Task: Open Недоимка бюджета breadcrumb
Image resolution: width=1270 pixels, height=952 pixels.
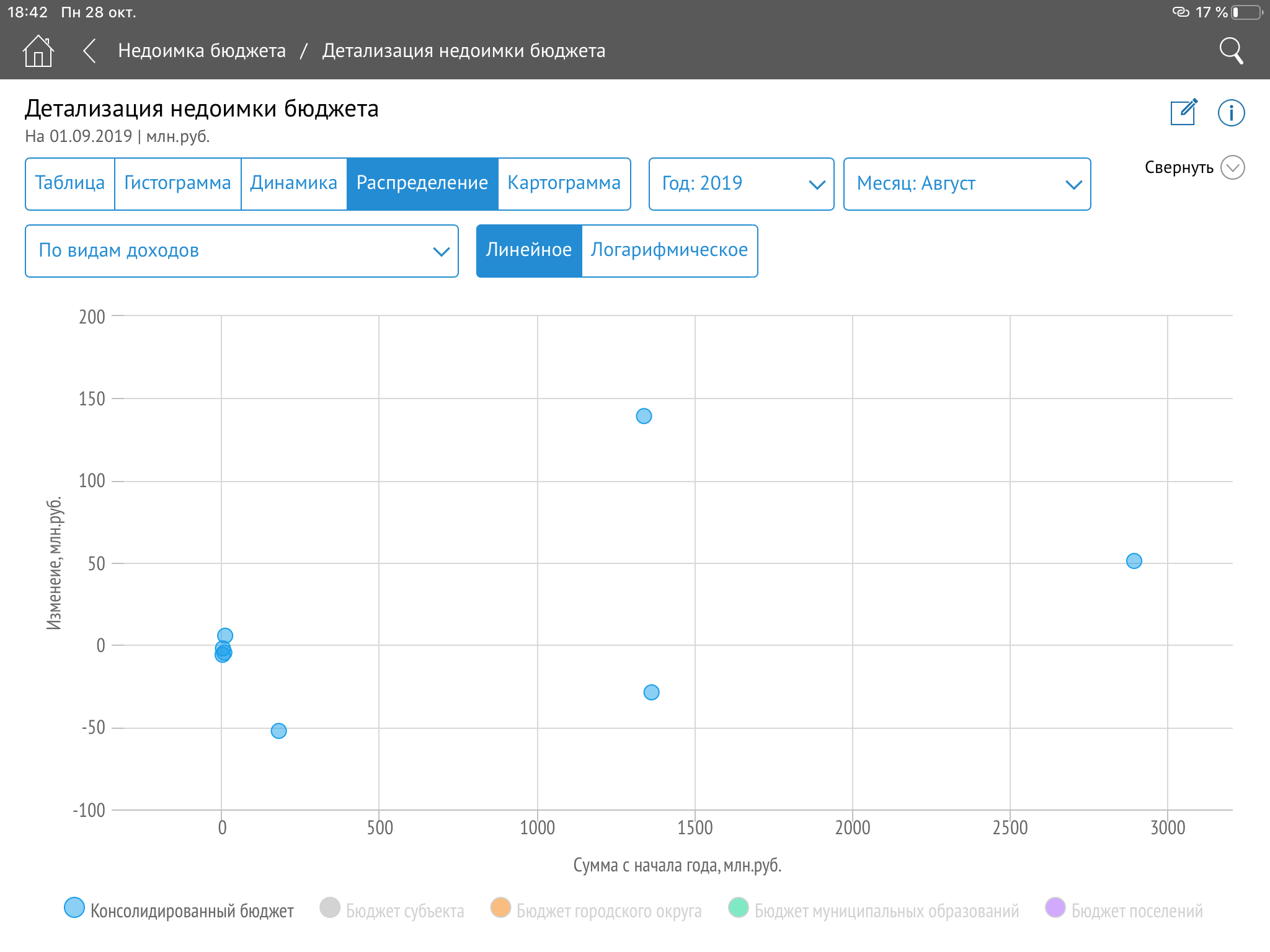Action: click(x=202, y=51)
